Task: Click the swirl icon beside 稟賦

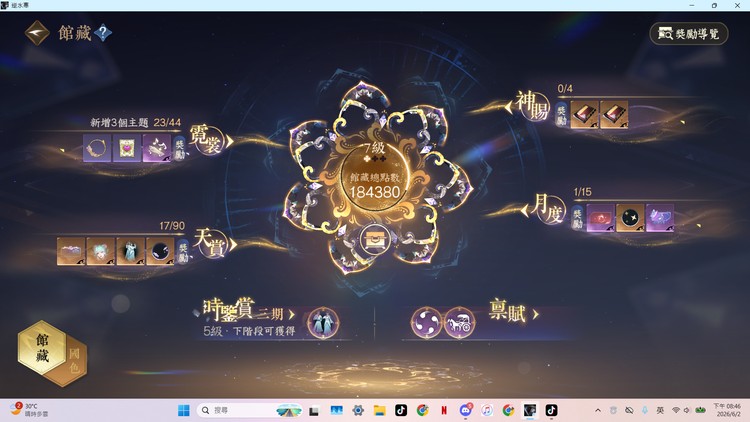Action: click(x=427, y=322)
